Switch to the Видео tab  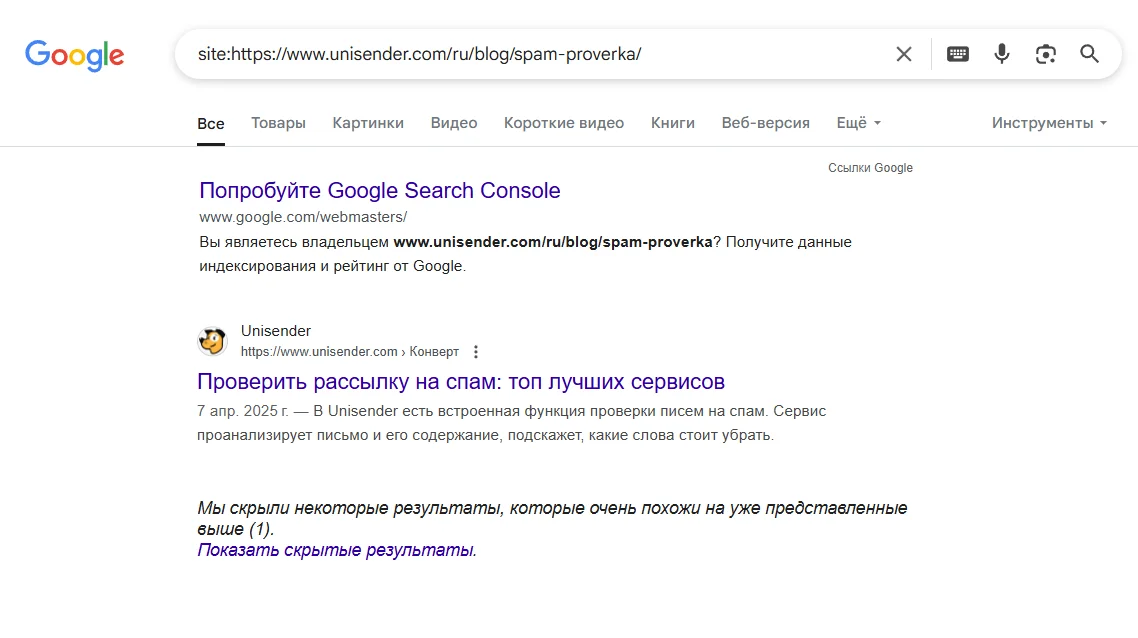454,123
